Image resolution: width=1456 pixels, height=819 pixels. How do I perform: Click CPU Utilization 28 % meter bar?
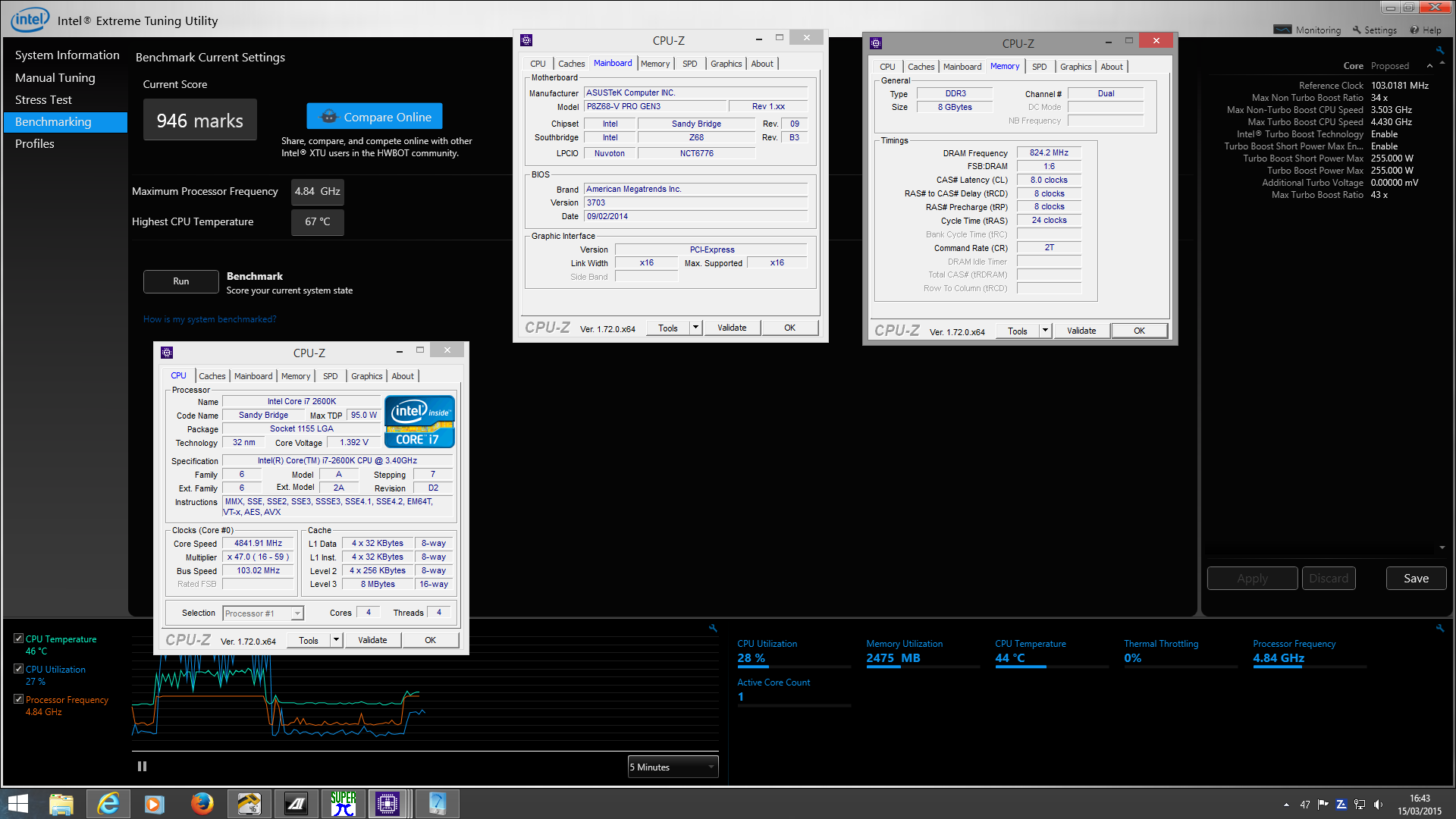click(794, 667)
